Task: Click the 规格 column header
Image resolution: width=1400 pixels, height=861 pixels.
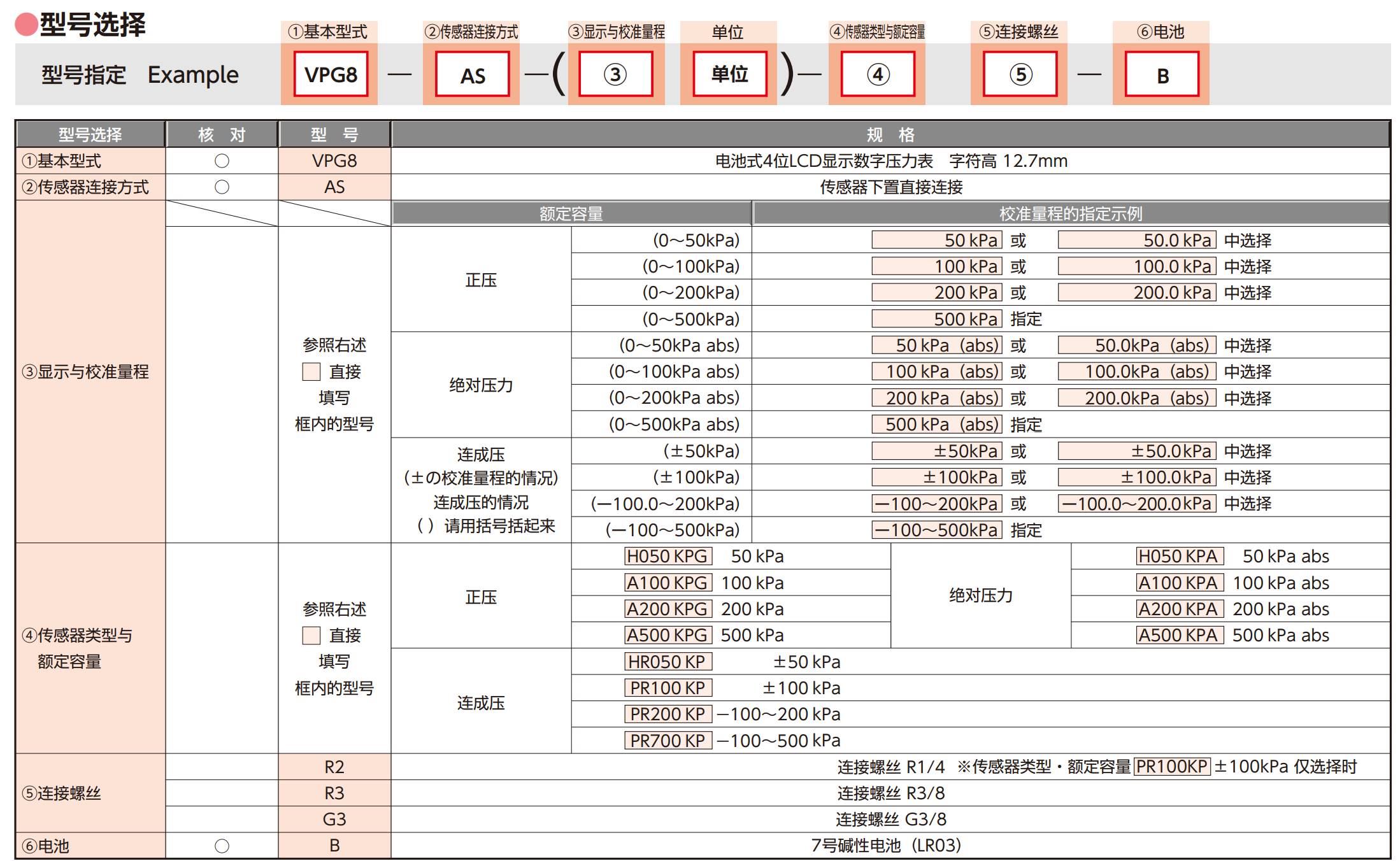Action: 890,134
